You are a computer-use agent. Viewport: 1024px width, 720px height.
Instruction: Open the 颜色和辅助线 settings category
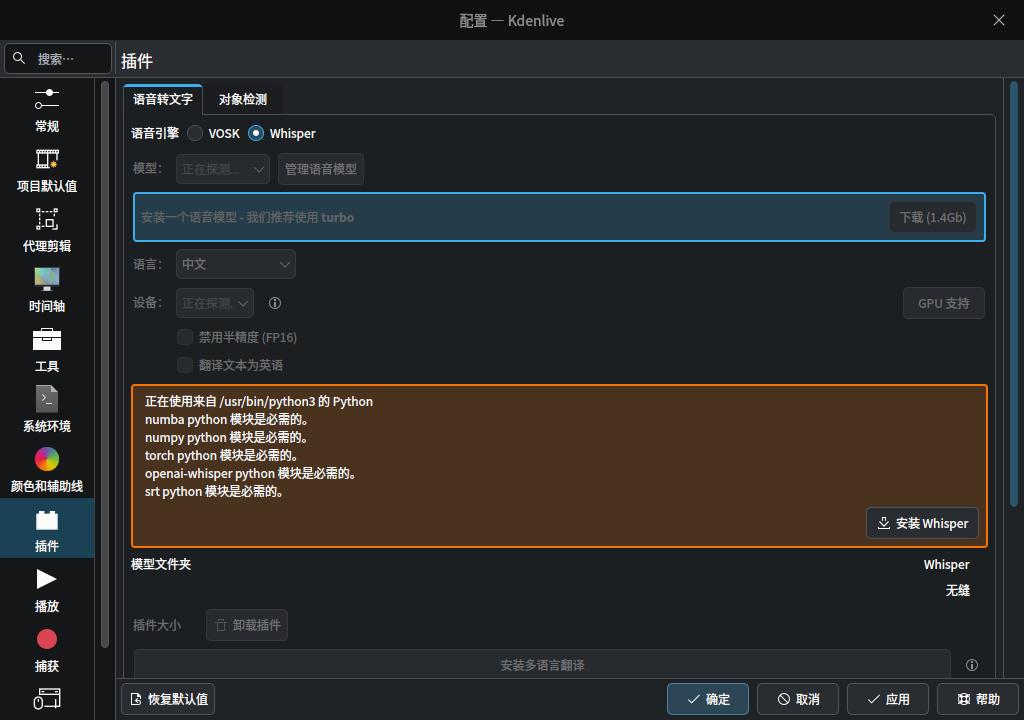click(47, 472)
